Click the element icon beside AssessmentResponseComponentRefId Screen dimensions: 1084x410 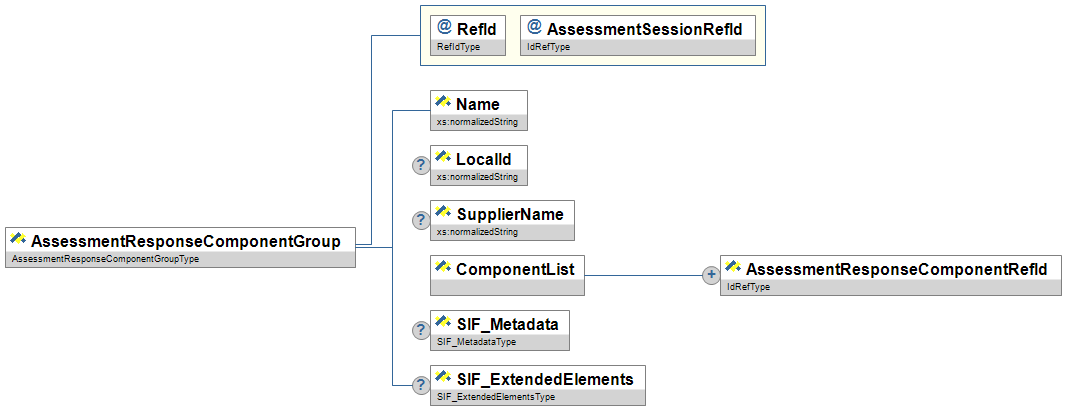[734, 268]
